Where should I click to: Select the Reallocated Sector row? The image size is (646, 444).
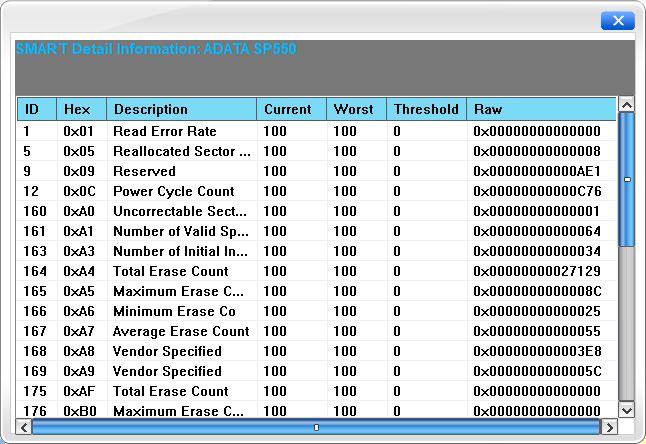316,151
